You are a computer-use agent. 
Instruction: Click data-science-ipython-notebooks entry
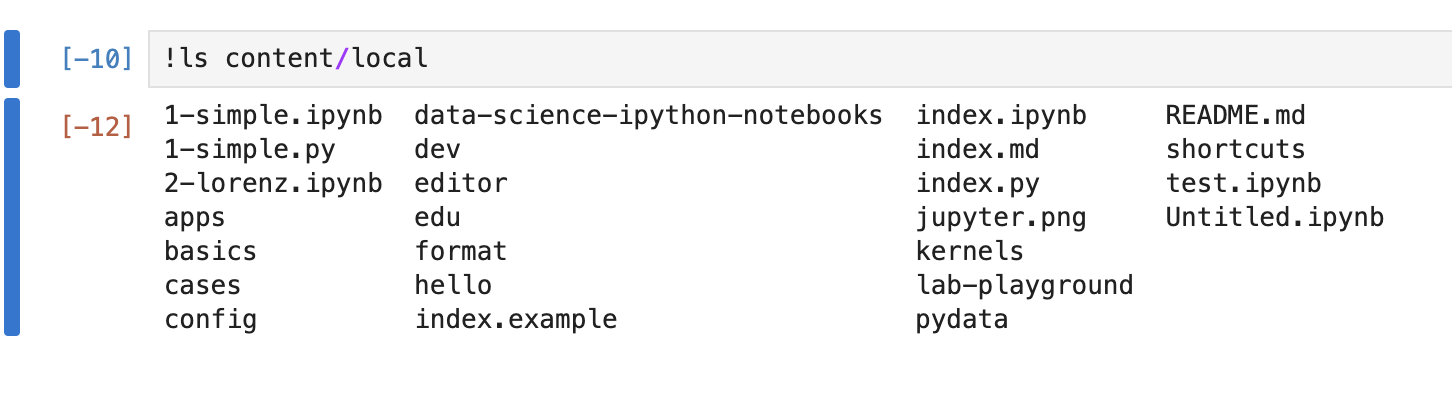point(648,116)
